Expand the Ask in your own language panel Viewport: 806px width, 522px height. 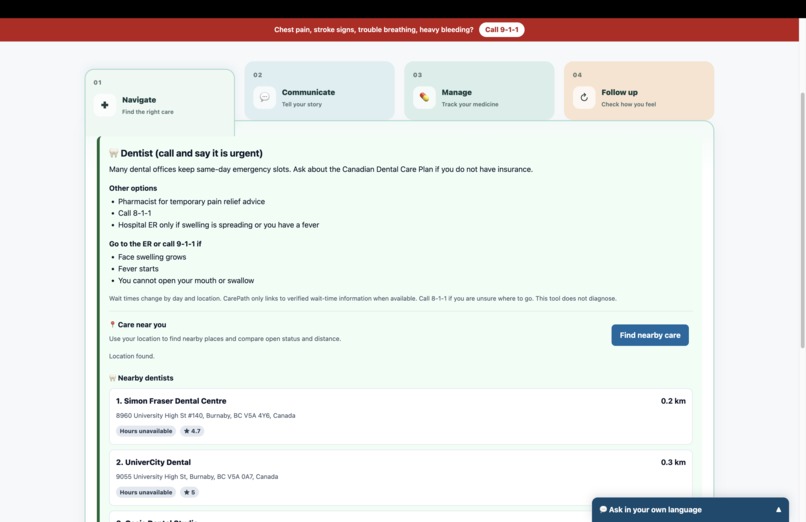pos(690,510)
